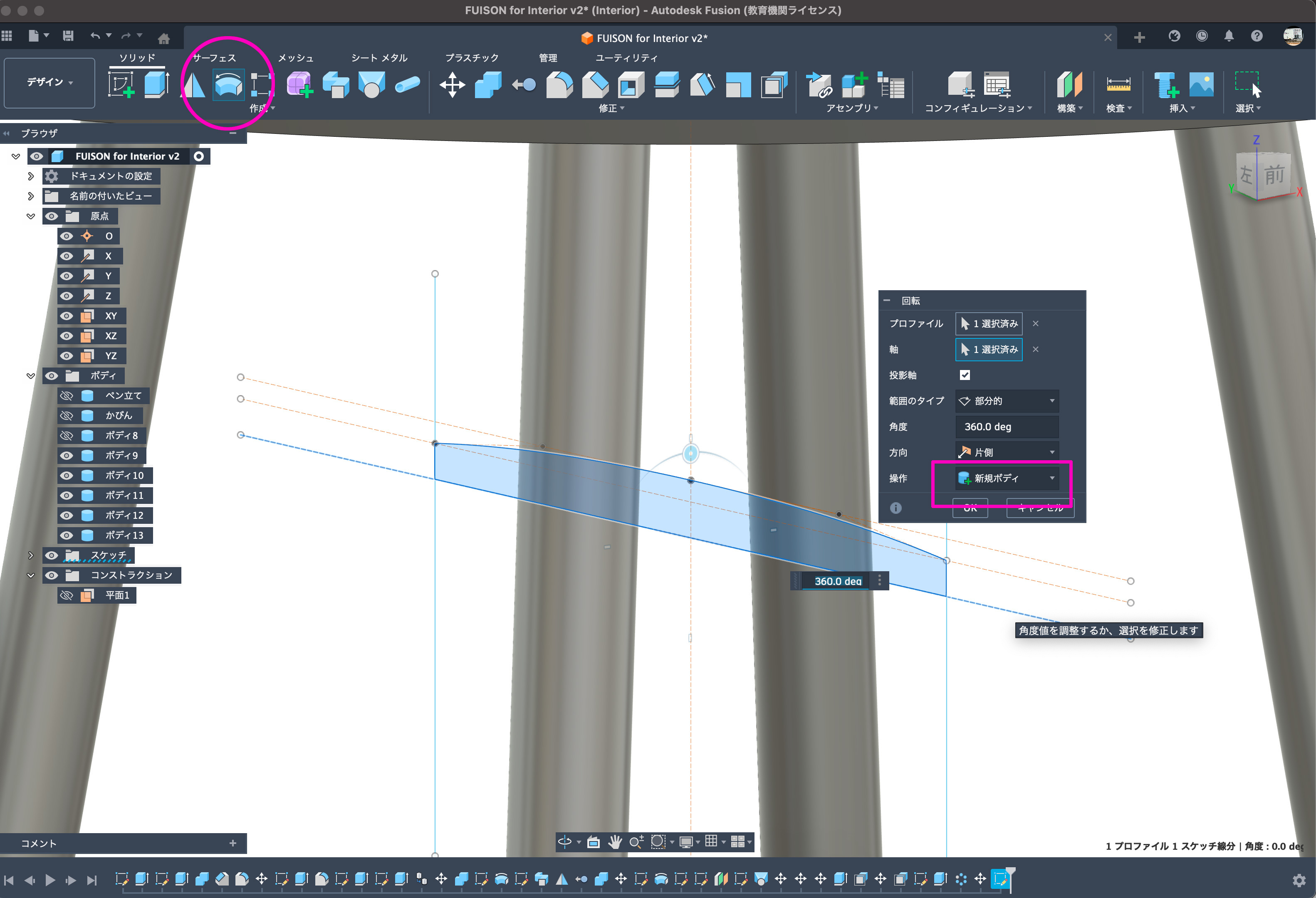This screenshot has width=1316, height=898.
Task: Switch to the サーフェス tab
Action: point(214,58)
